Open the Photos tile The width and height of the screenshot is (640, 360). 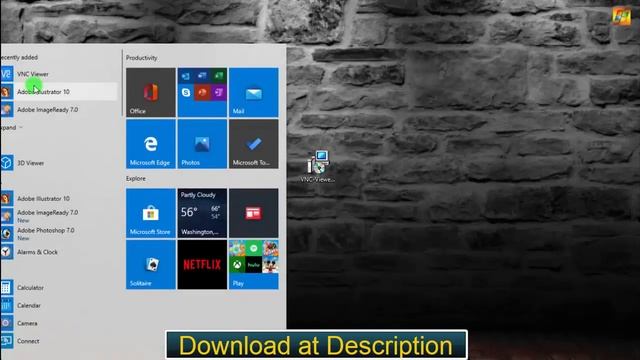(x=202, y=144)
